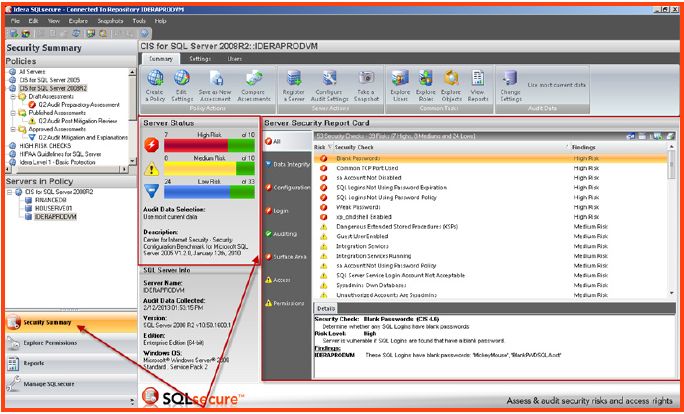Viewport: 684px width, 414px height.
Task: Open Explore Roles task
Action: pyautogui.click(x=425, y=79)
